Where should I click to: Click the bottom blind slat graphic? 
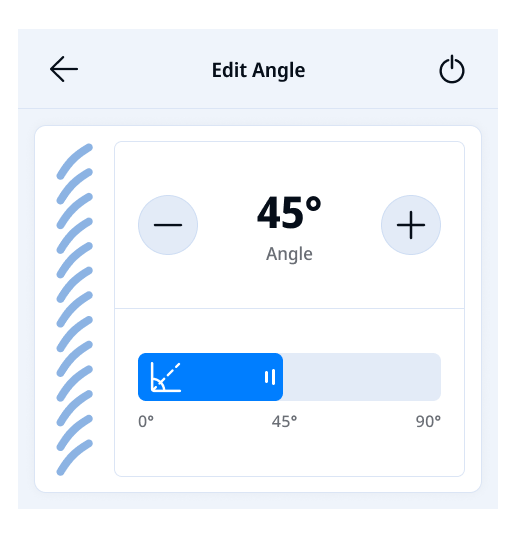pyautogui.click(x=74, y=458)
